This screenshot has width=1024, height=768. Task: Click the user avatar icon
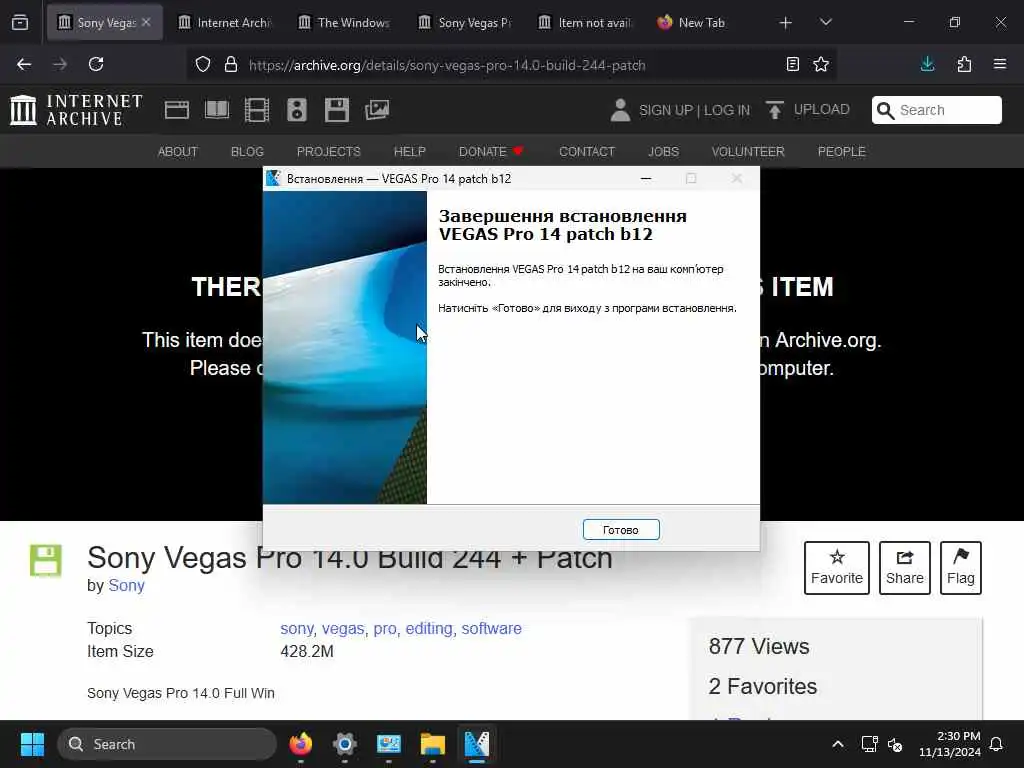coord(620,110)
